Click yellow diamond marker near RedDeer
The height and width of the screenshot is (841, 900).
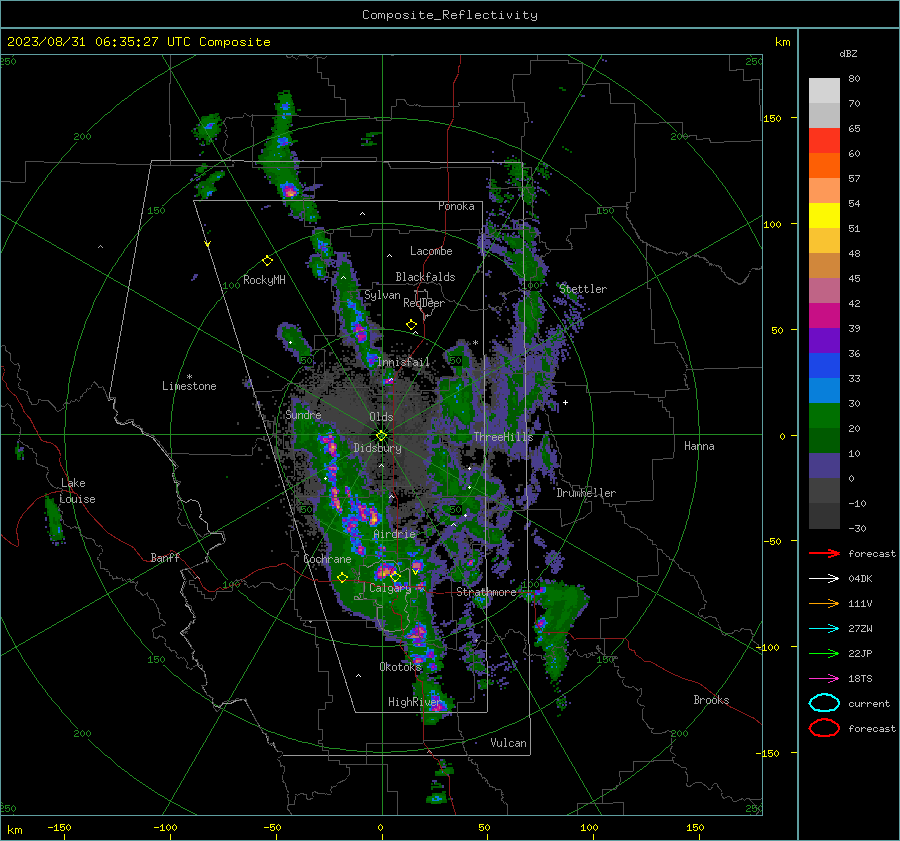[x=412, y=325]
